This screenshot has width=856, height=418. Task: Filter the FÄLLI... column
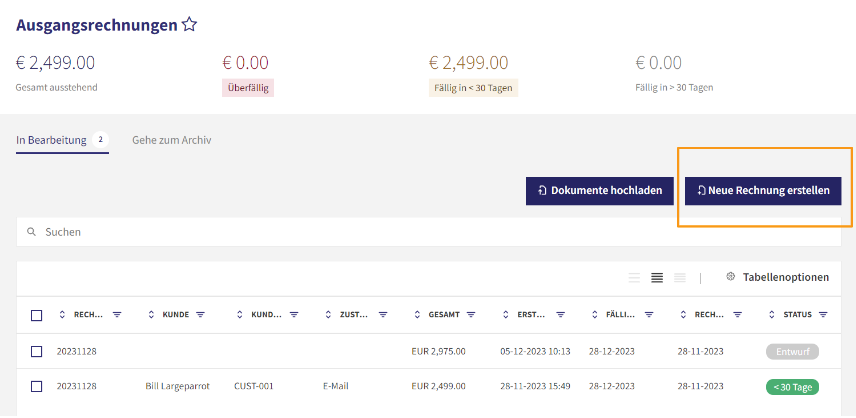coord(649,315)
